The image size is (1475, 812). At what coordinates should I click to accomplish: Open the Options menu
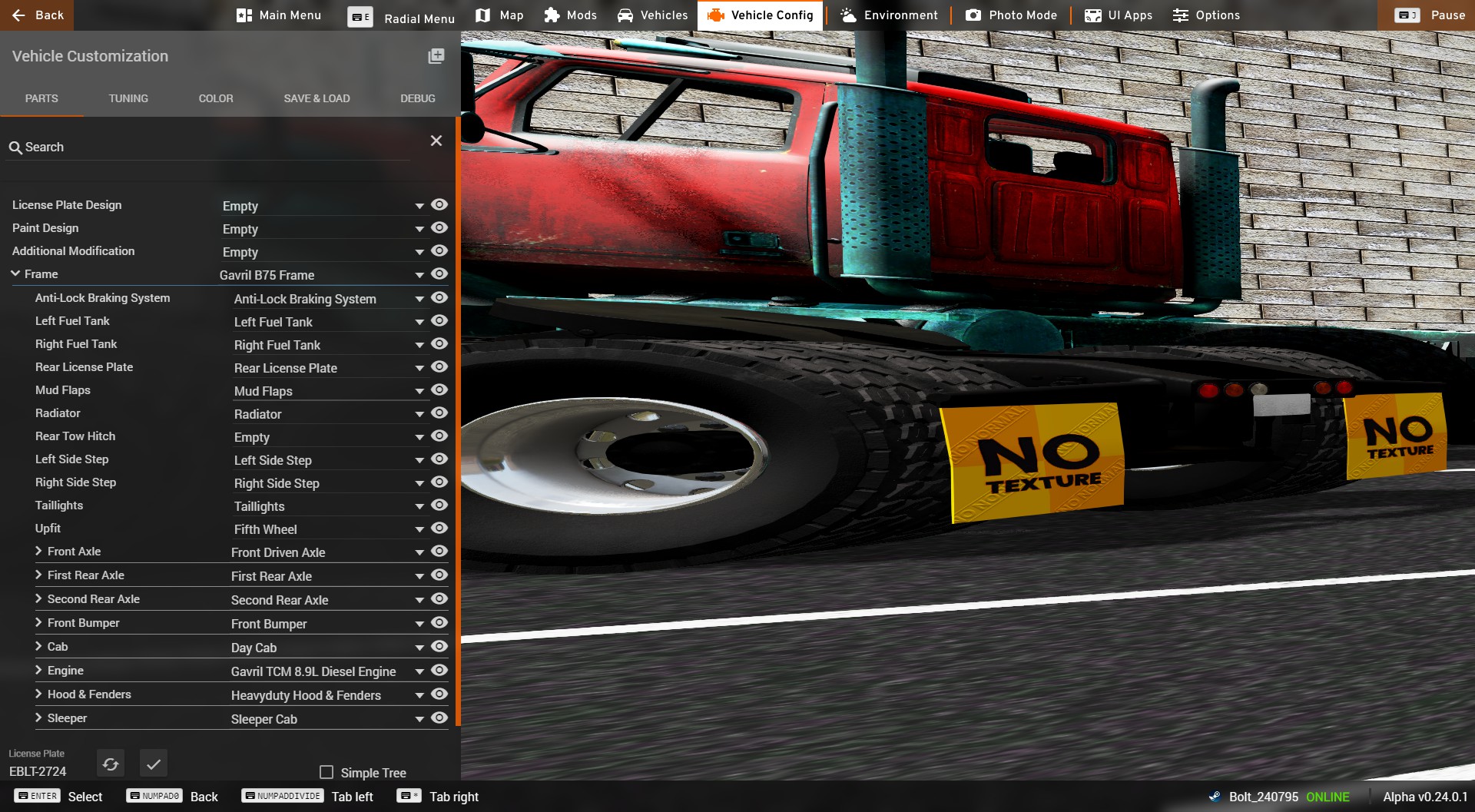point(1206,15)
